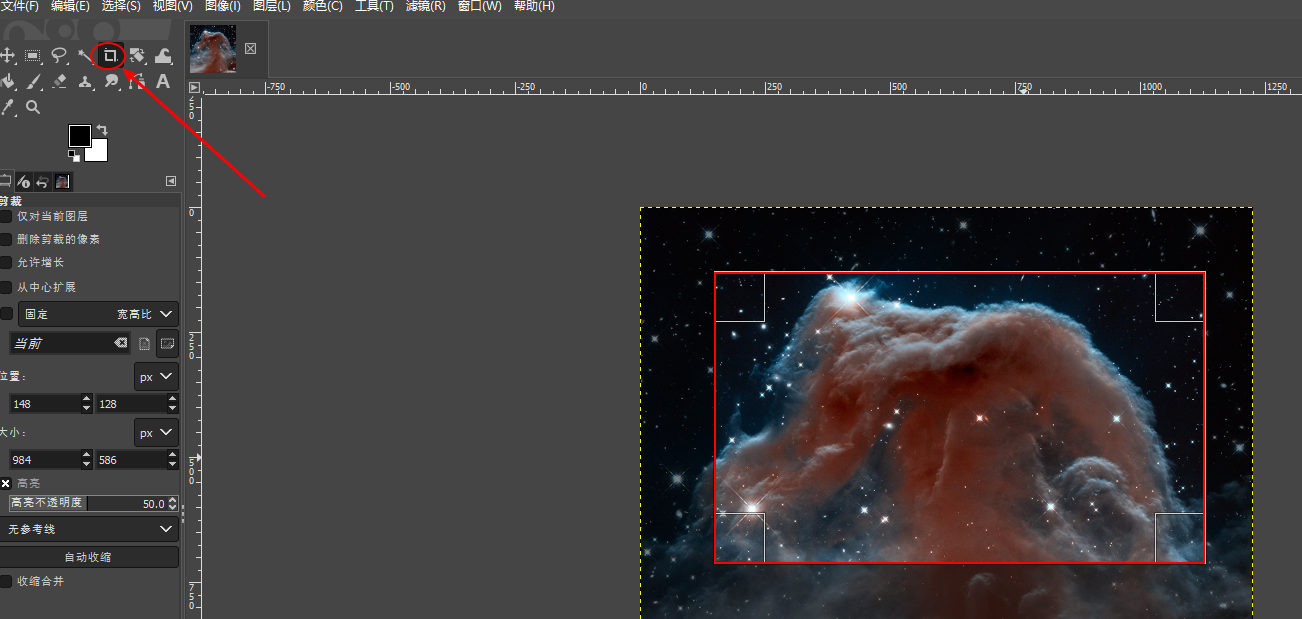
Task: Select the Paintbrush tool
Action: click(33, 82)
